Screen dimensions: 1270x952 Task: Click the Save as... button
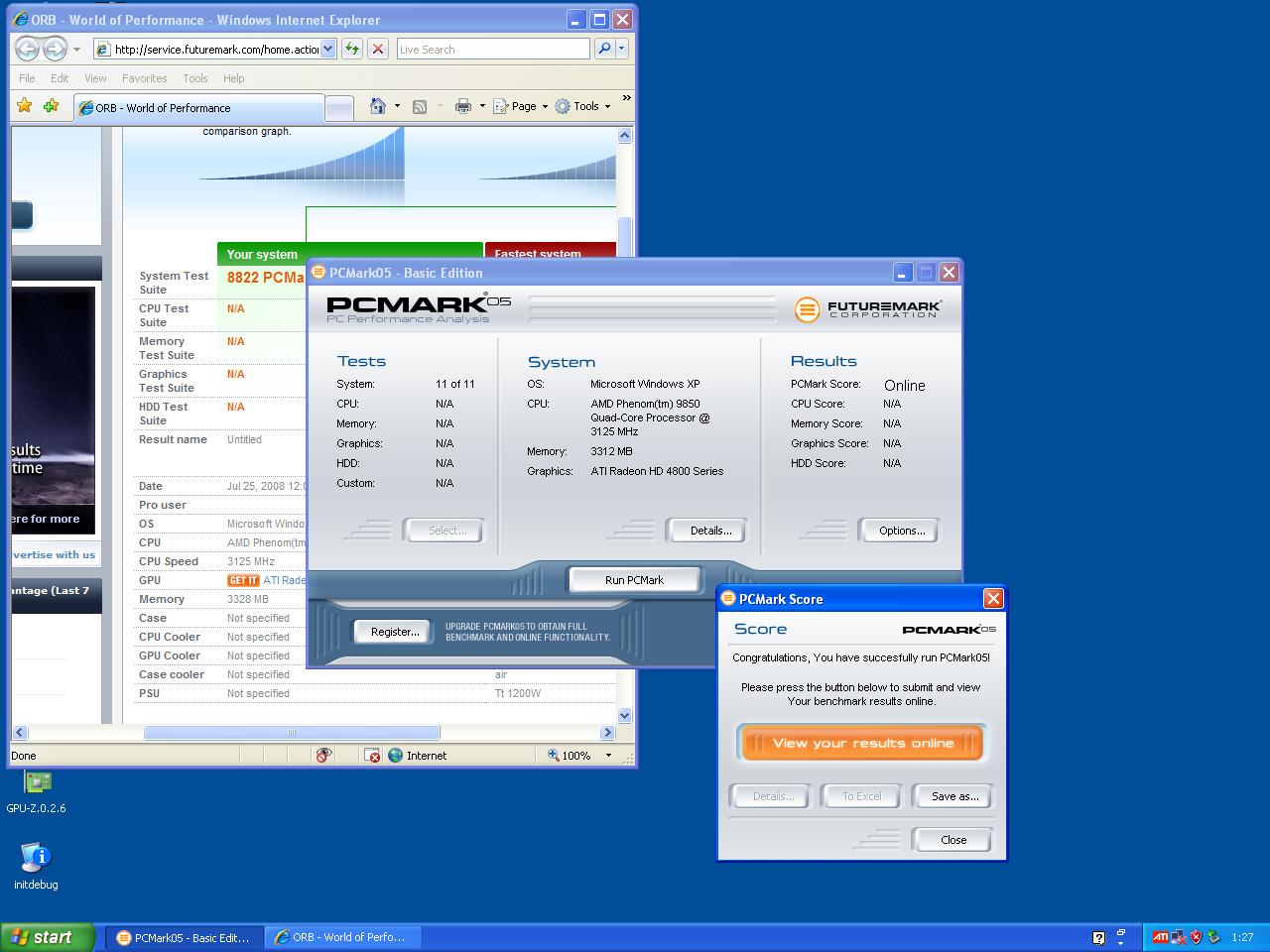[954, 796]
